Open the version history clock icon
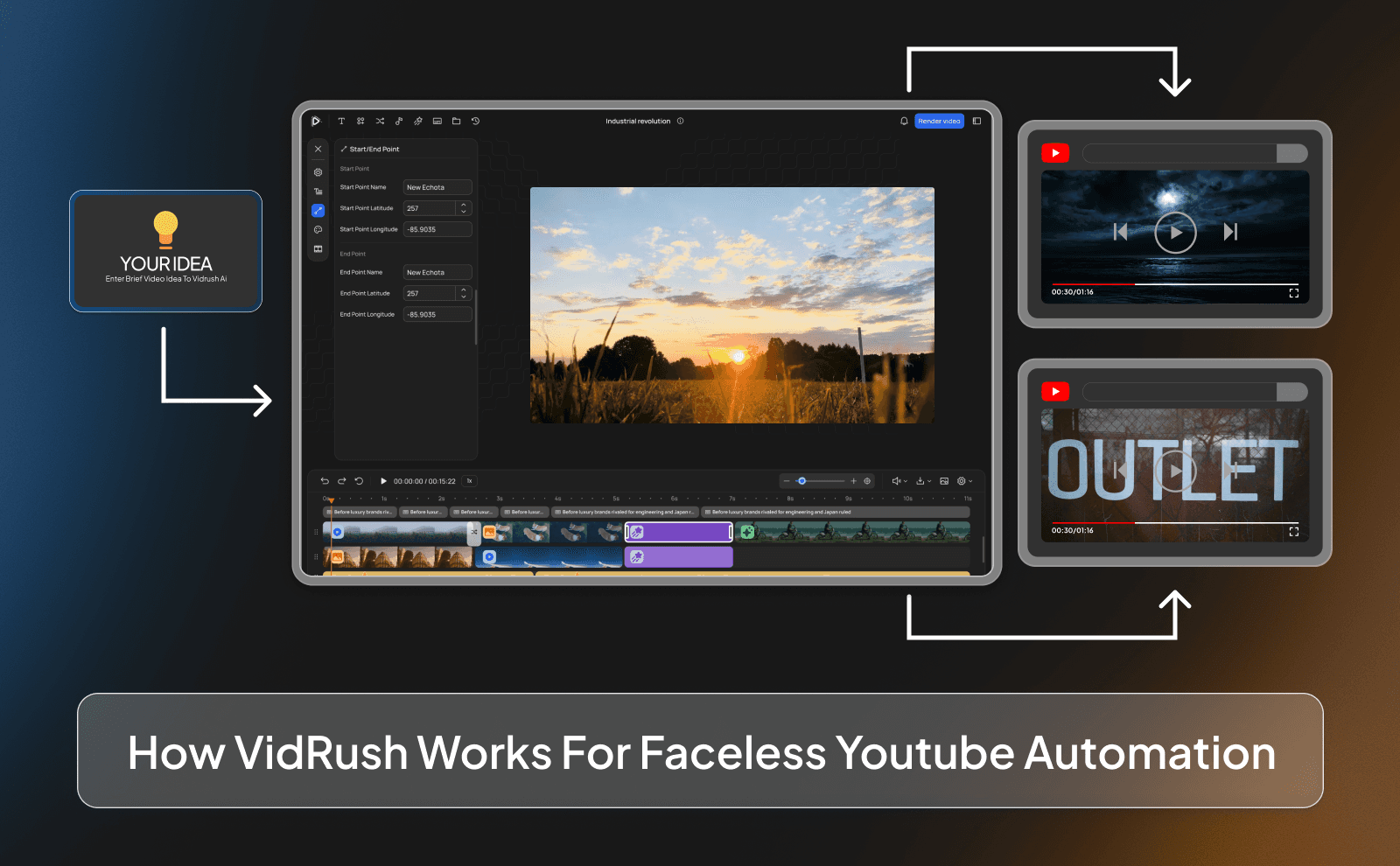This screenshot has width=1400, height=866. [x=475, y=121]
